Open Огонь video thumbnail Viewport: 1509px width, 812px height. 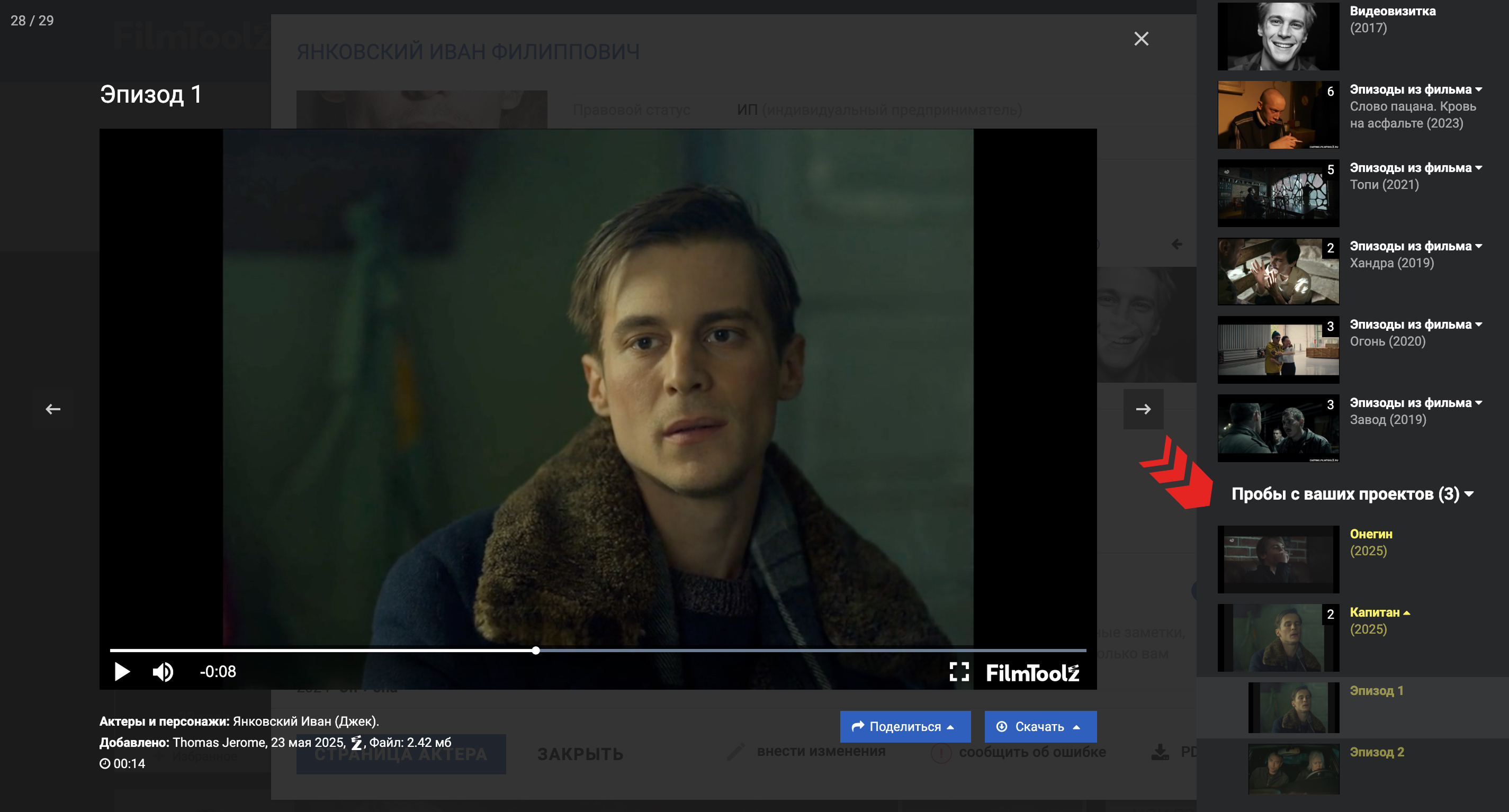[x=1278, y=350]
